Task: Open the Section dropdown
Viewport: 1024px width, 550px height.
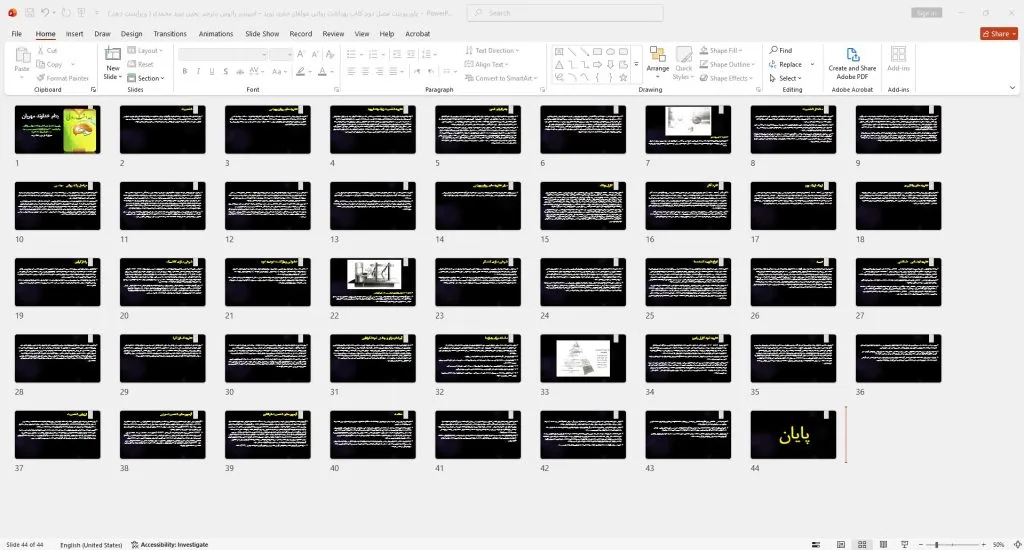Action: click(x=146, y=78)
